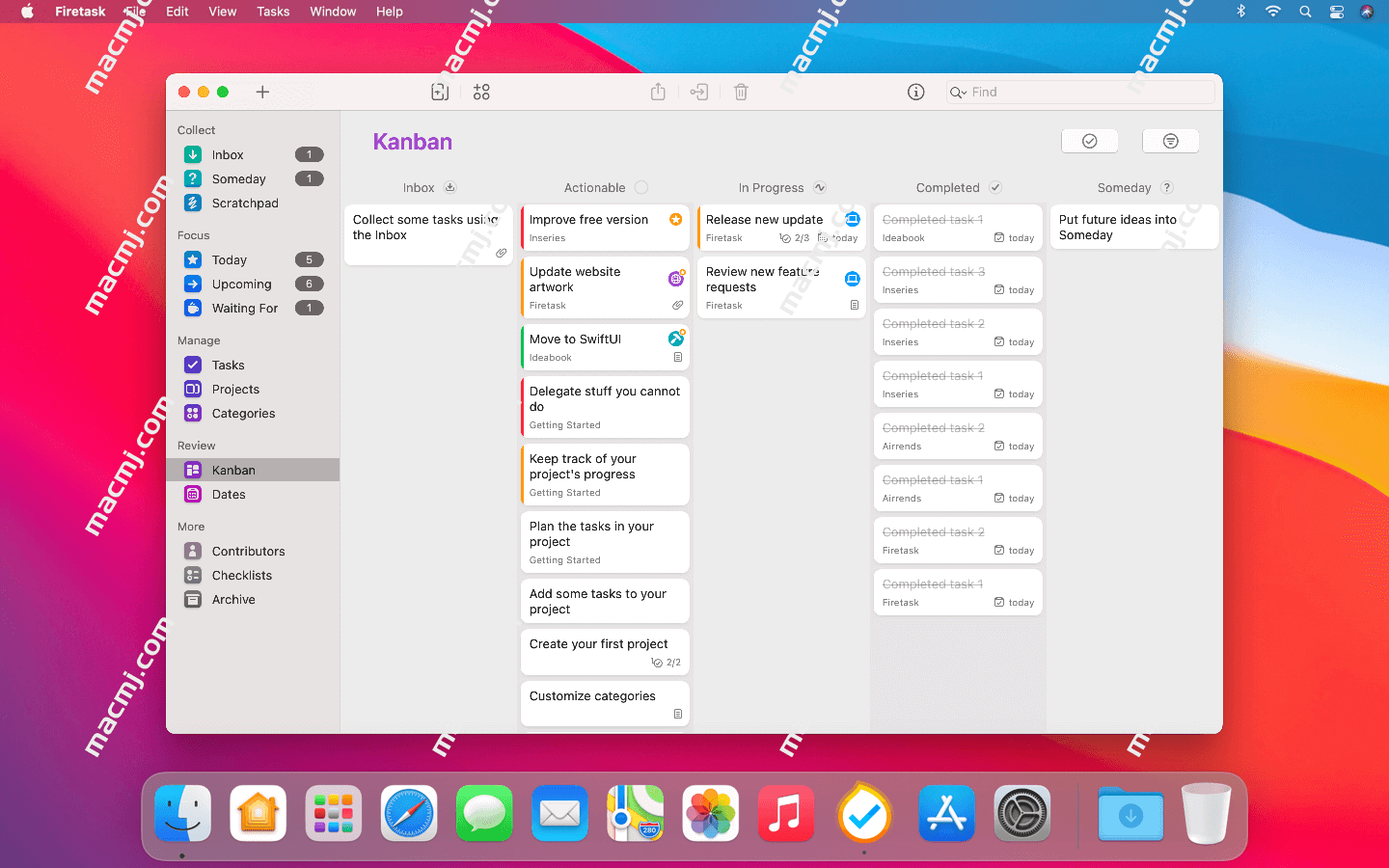Image resolution: width=1389 pixels, height=868 pixels.
Task: Click the plus button to add task
Action: [262, 92]
